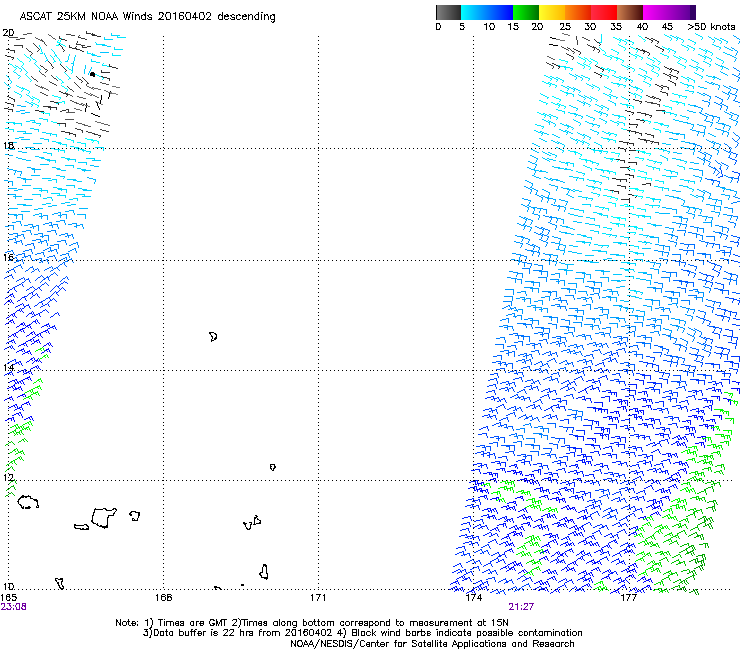Select the gray 0-5 knots color bar segment
The image size is (740, 650).
point(448,12)
